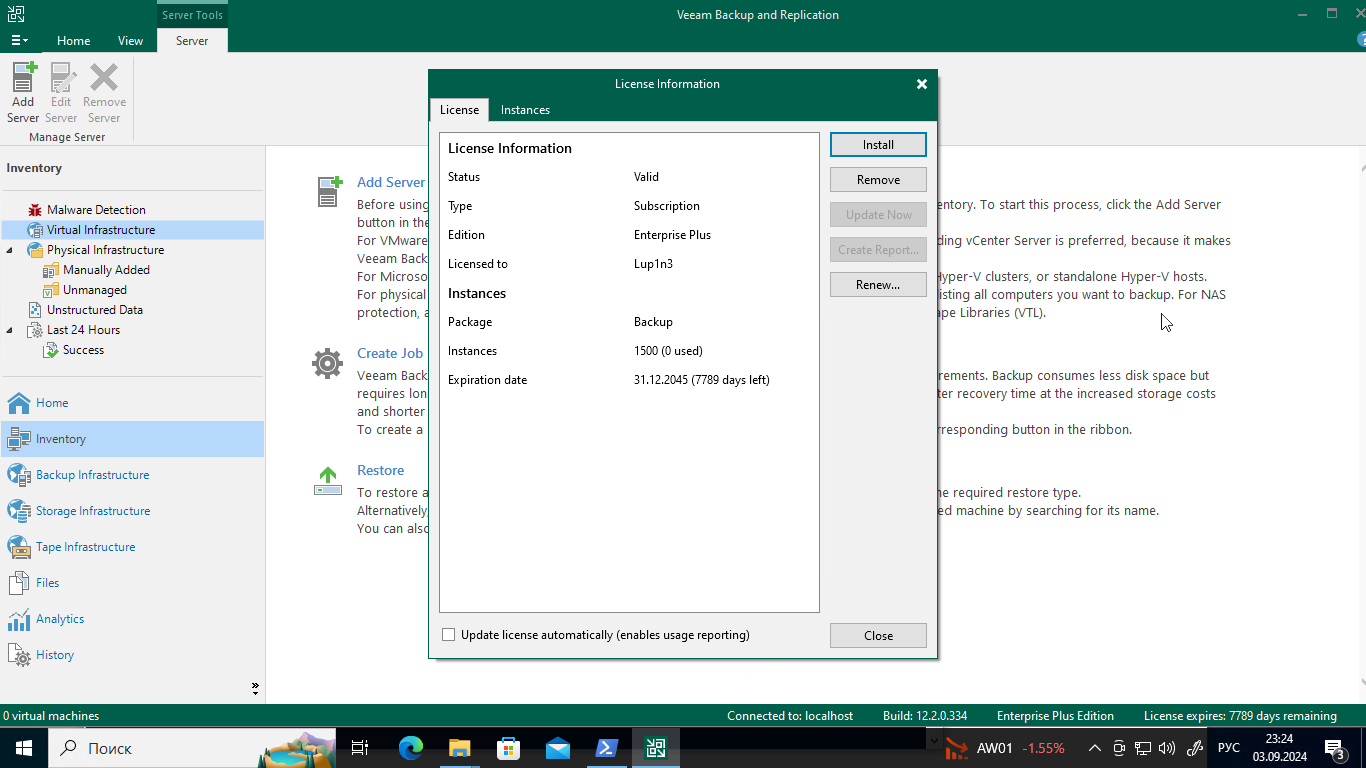Click the Restore arrow icon

pyautogui.click(x=328, y=480)
